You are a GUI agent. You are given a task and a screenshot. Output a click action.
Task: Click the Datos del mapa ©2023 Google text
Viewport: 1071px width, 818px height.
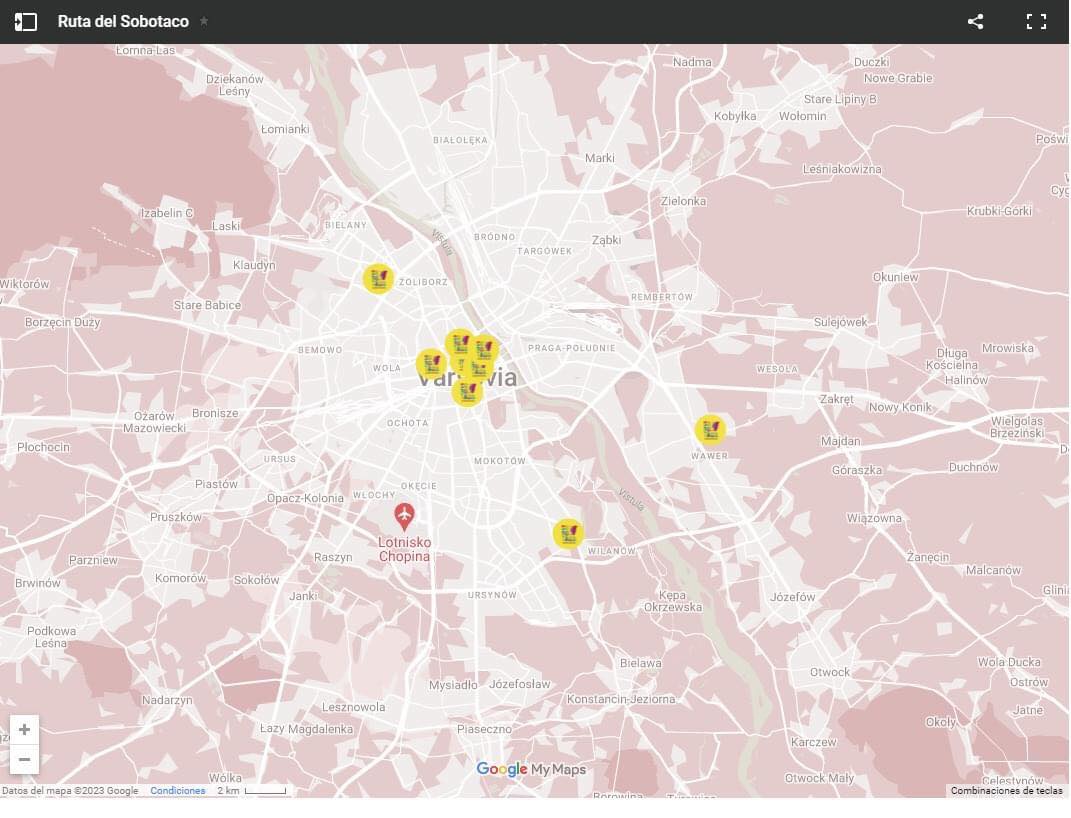pos(70,791)
